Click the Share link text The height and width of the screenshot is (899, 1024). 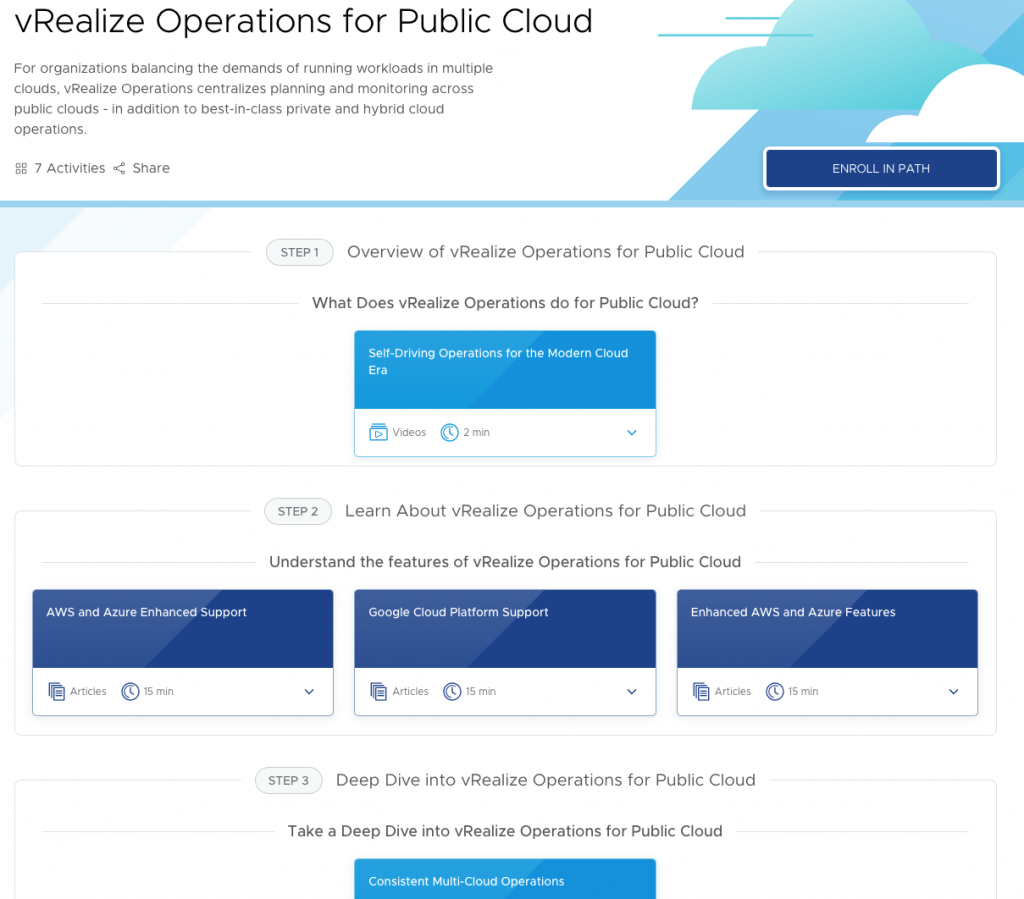click(151, 168)
